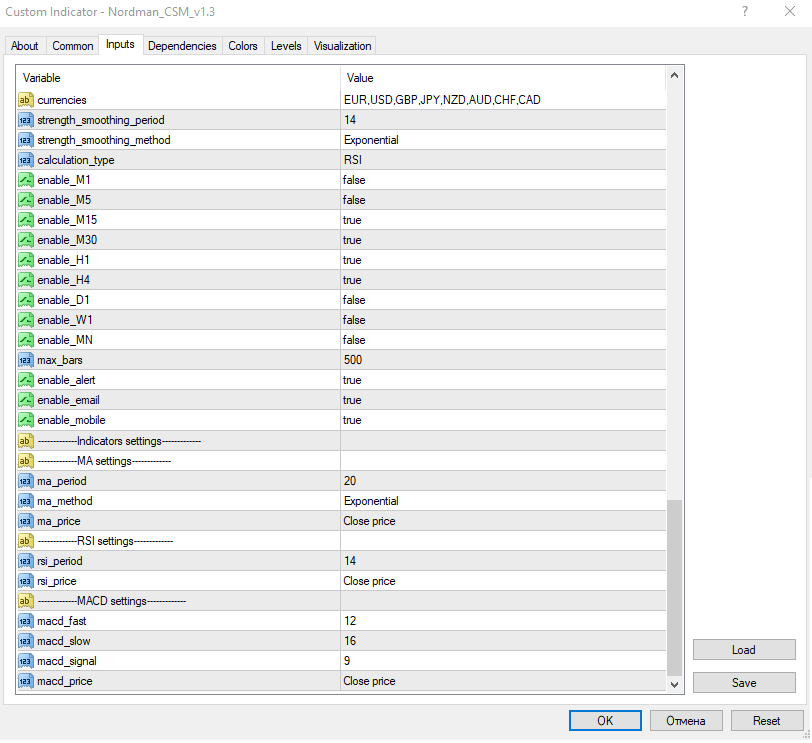Viewport: 812px width, 743px height.
Task: Open the Visualization tab
Action: click(342, 46)
